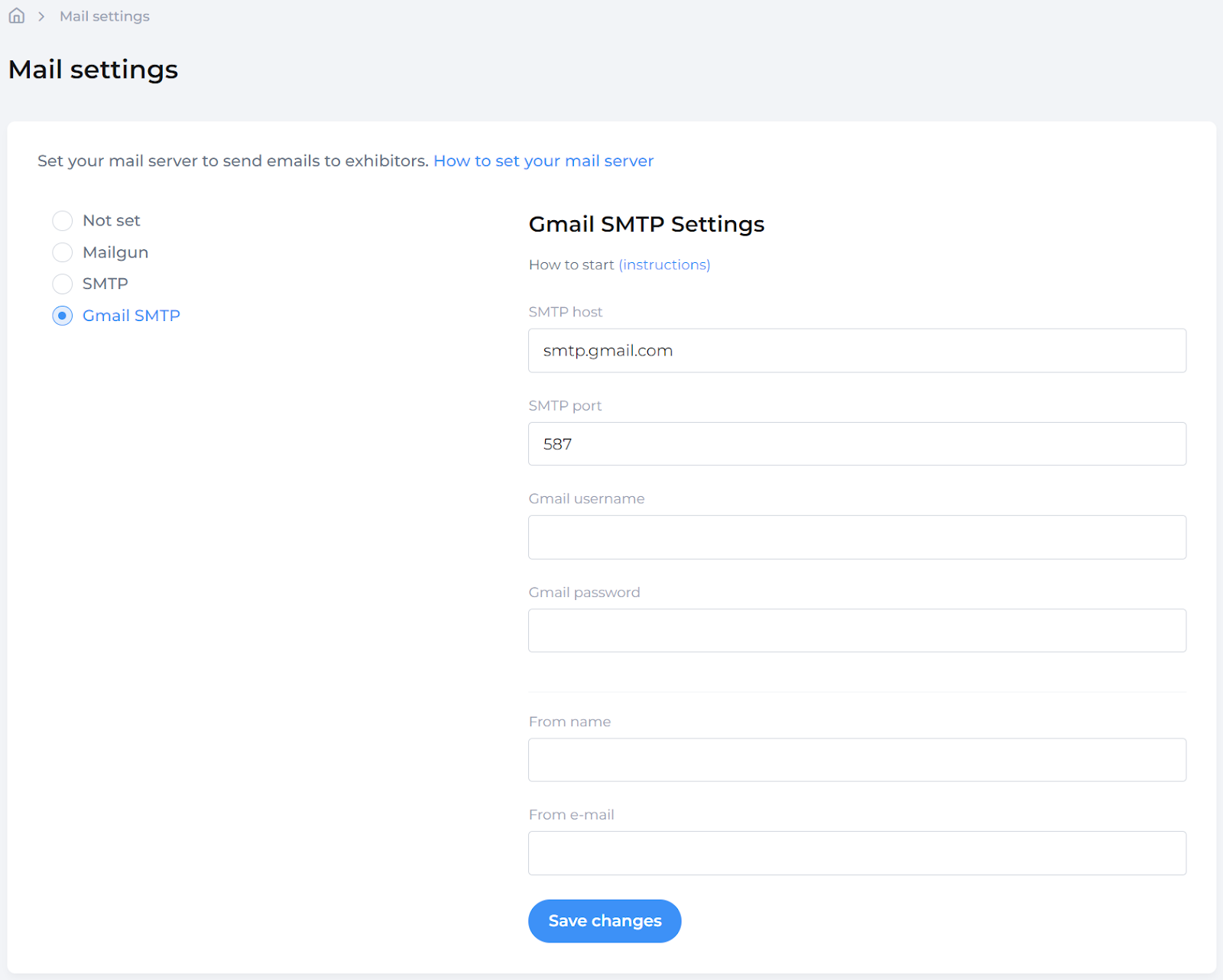Screen dimensions: 1223x980
Task: Click the Gmail SMTP Settings heading
Action: point(647,224)
